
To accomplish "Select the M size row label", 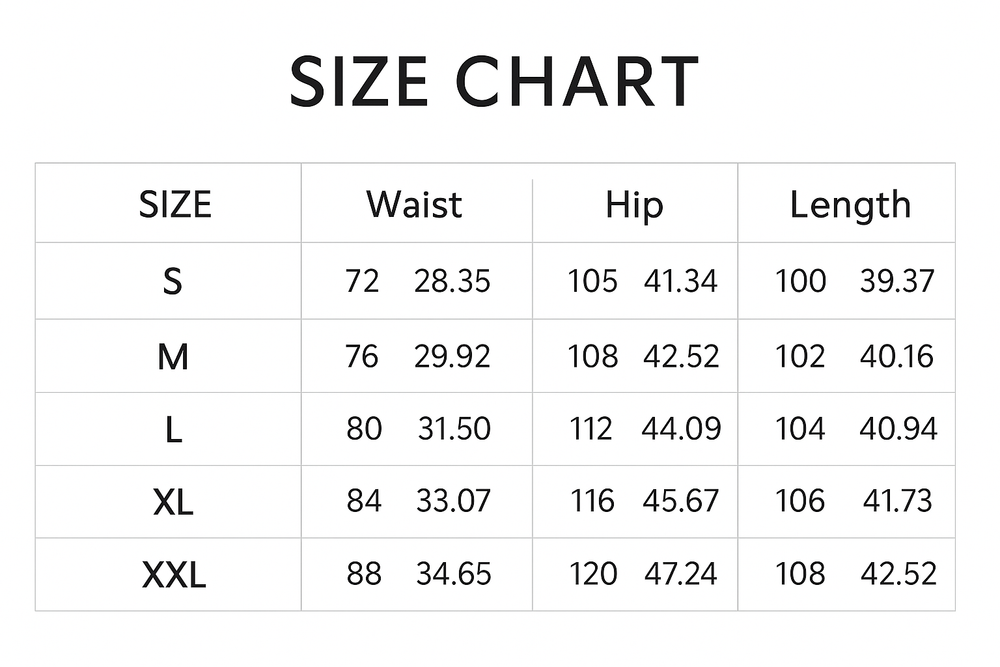I will [x=173, y=357].
